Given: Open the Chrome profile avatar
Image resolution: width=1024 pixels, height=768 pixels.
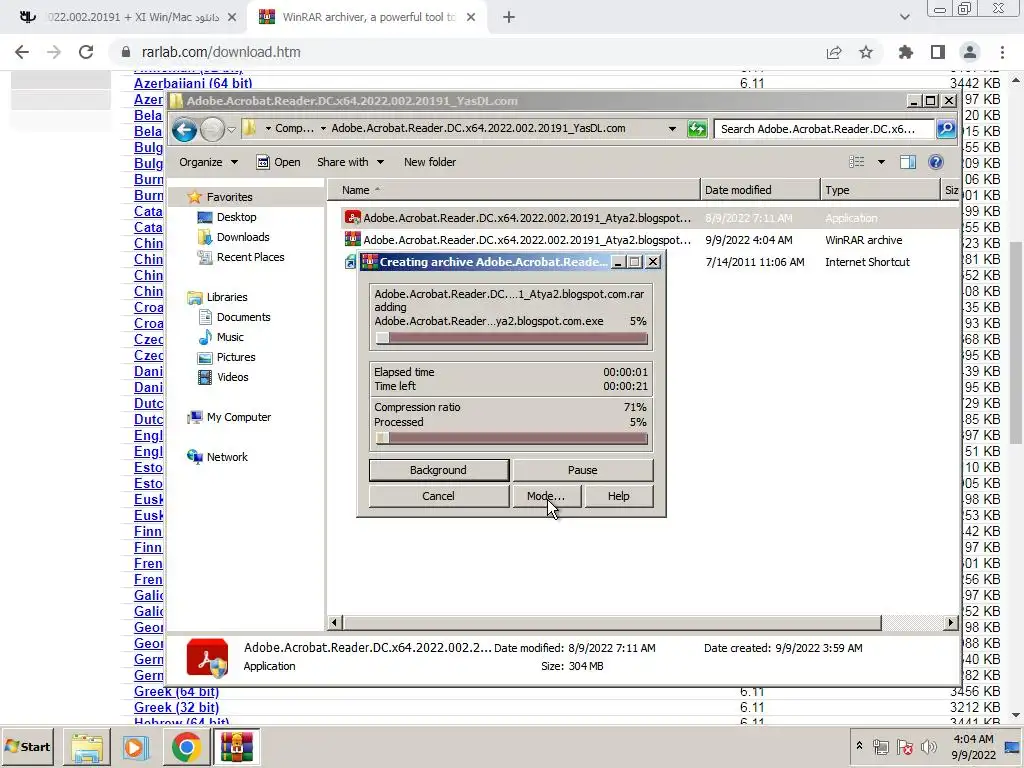Looking at the screenshot, I should (970, 52).
